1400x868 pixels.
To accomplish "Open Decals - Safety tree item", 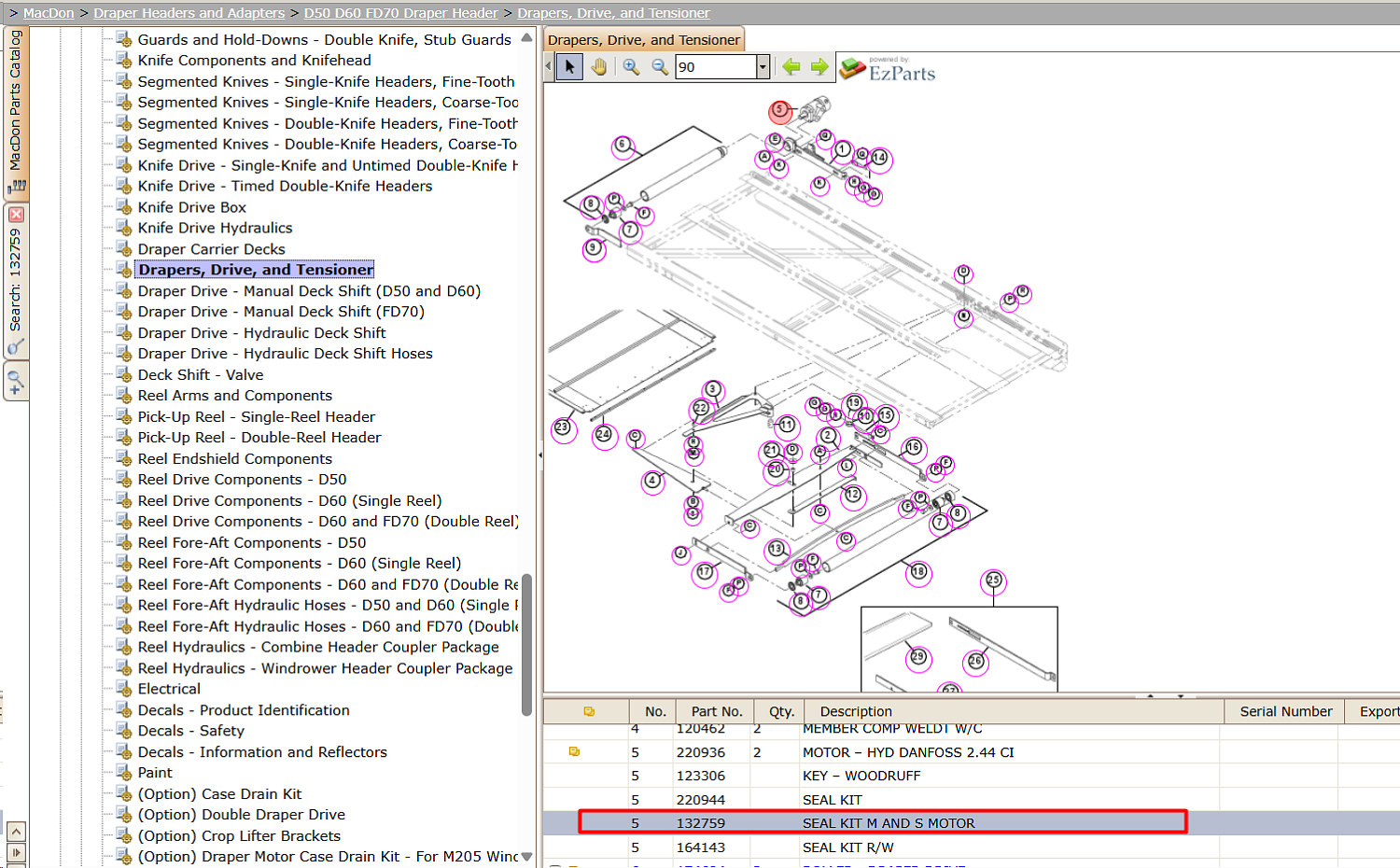I will (x=190, y=731).
